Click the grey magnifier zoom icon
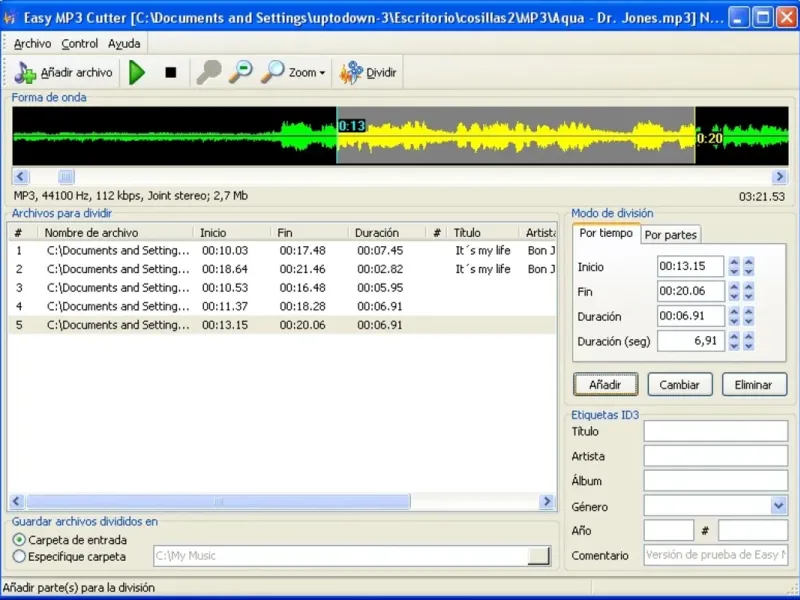This screenshot has width=800, height=600. (209, 72)
